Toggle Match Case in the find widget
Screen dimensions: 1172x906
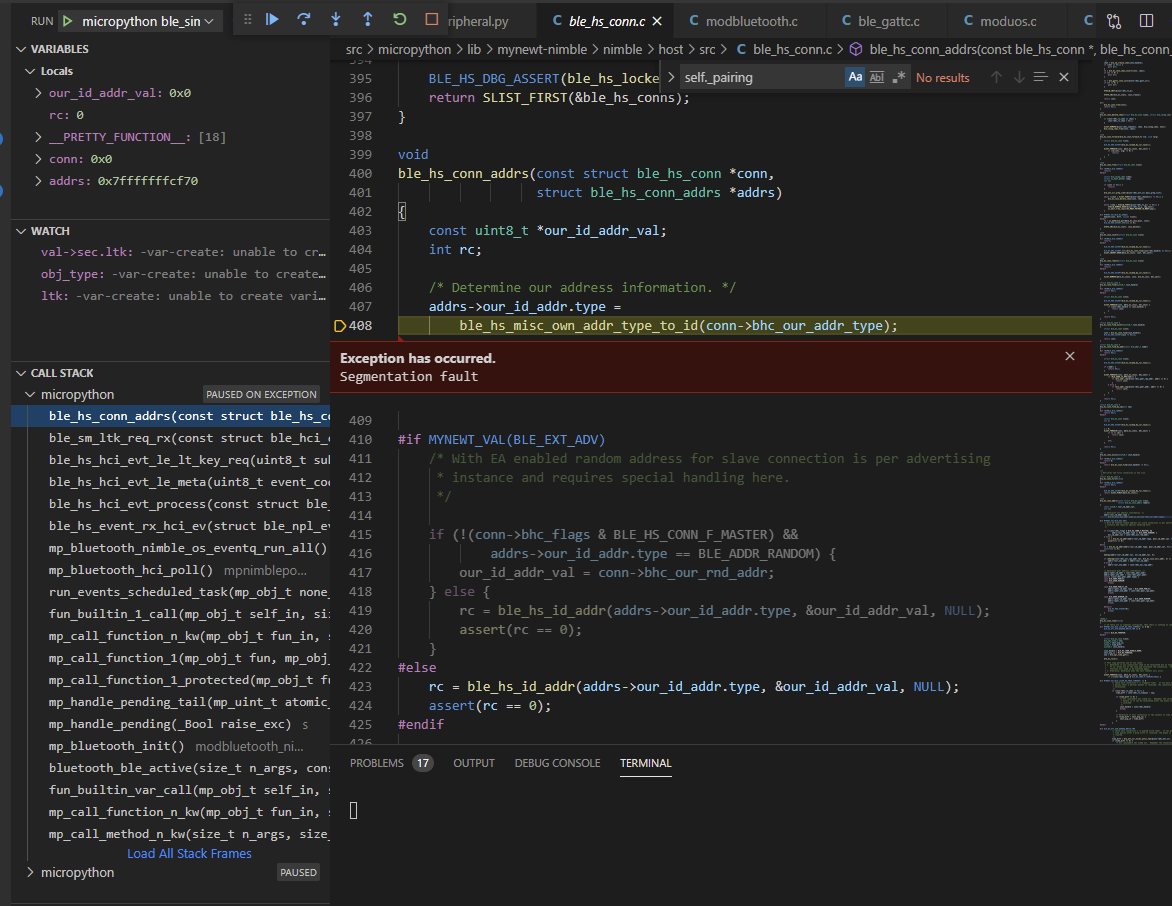coord(856,76)
